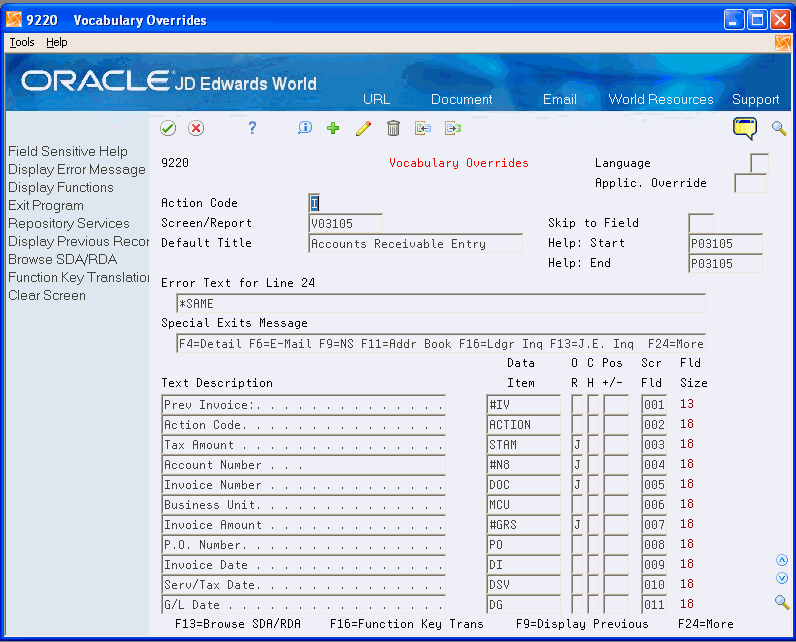Click the pencil Change icon

coord(363,128)
